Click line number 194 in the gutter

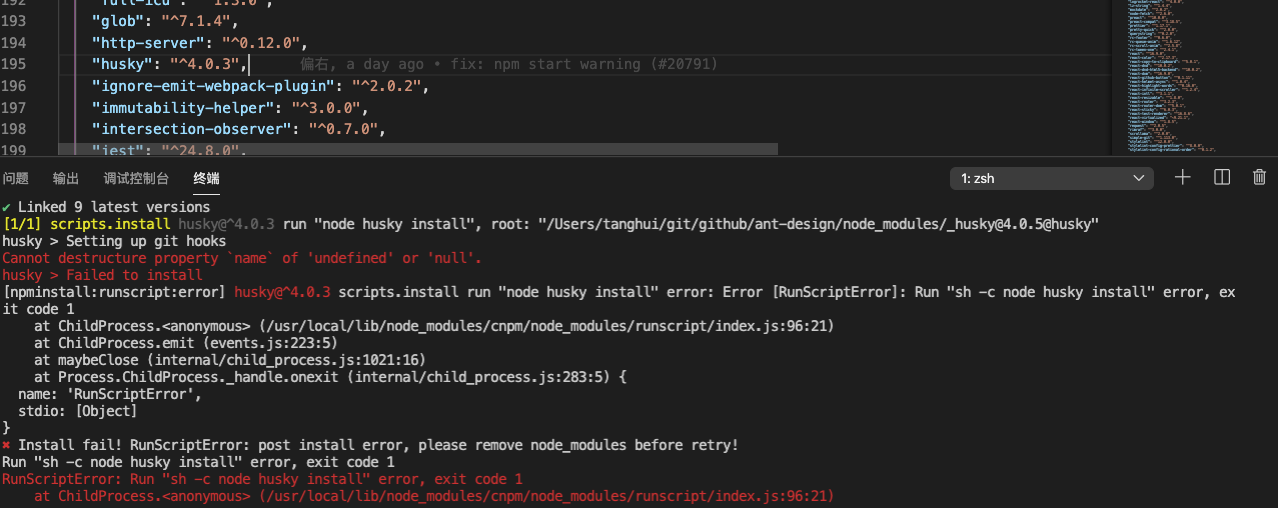click(14, 42)
